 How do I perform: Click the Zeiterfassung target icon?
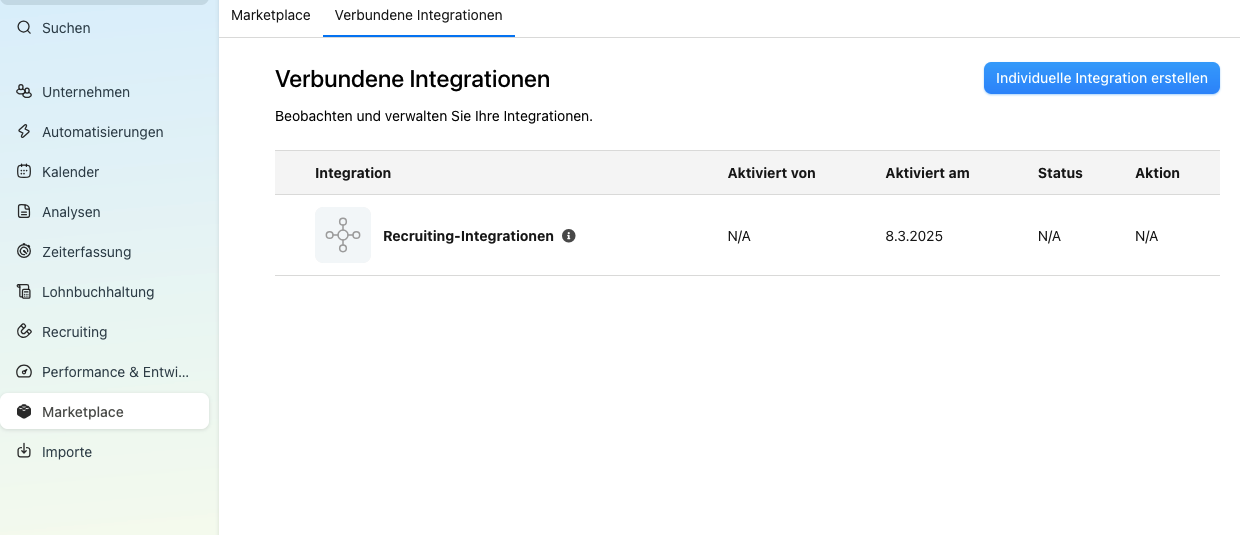coord(24,252)
